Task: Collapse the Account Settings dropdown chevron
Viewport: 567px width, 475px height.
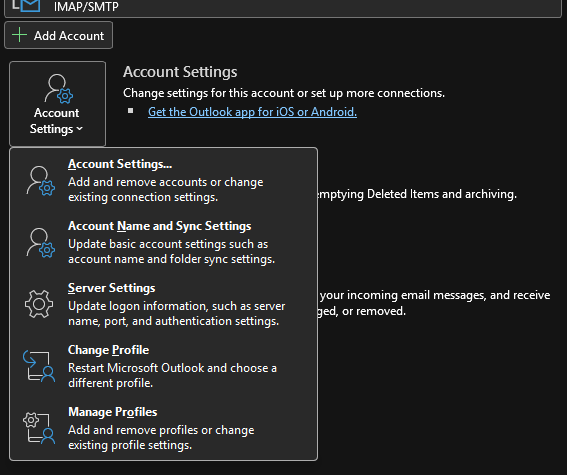Action: [x=80, y=129]
